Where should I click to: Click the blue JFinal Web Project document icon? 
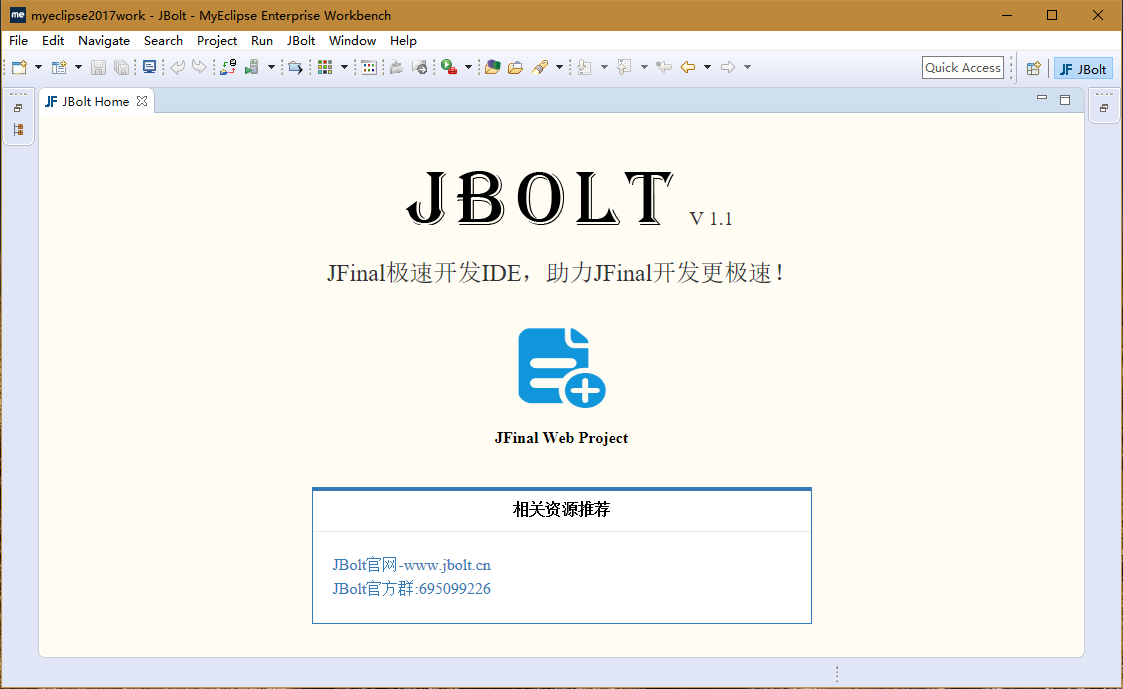(x=562, y=367)
